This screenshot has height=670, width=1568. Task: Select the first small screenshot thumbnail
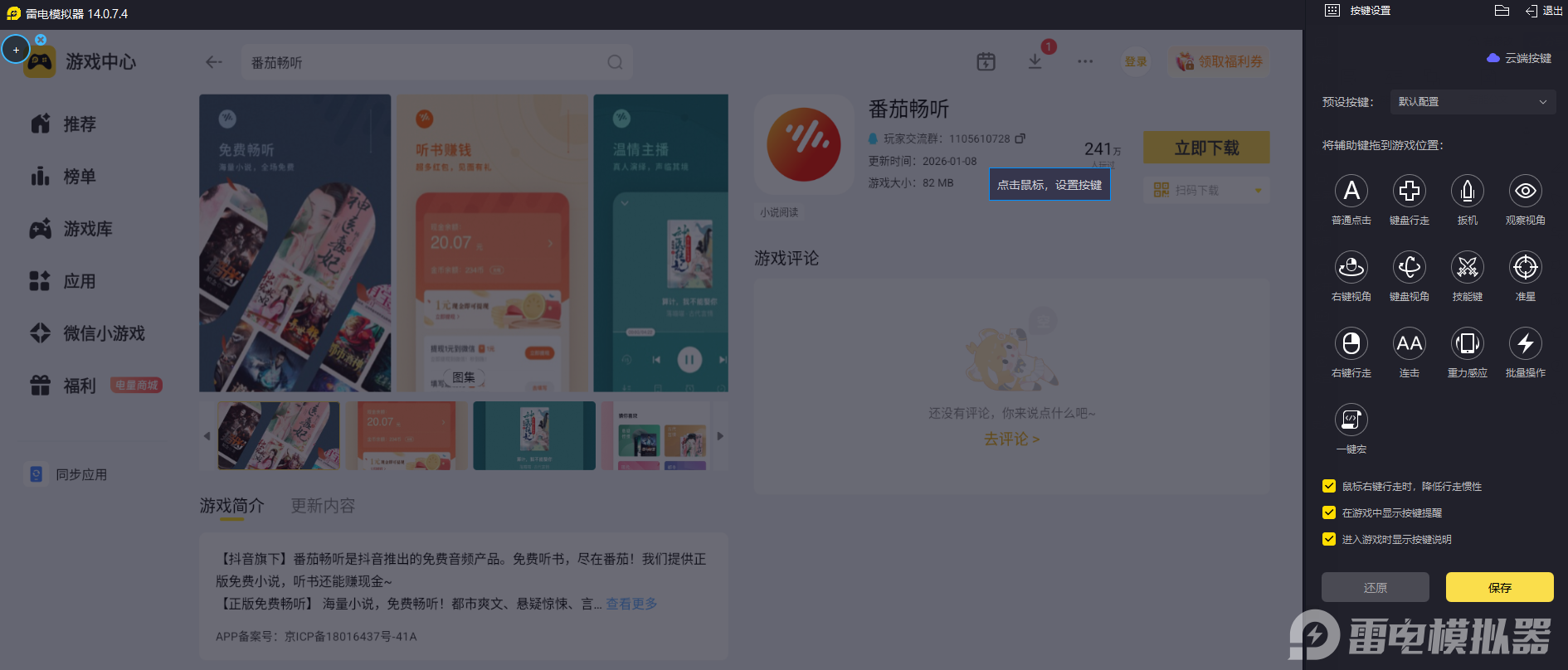coord(279,436)
